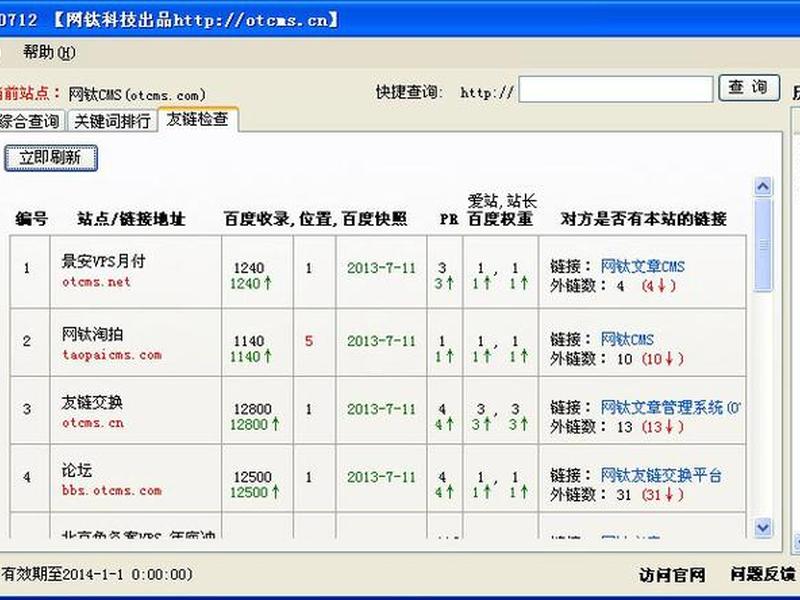Click the 网钛CMS(otcms.com) current site label
The image size is (800, 600).
coord(137,94)
